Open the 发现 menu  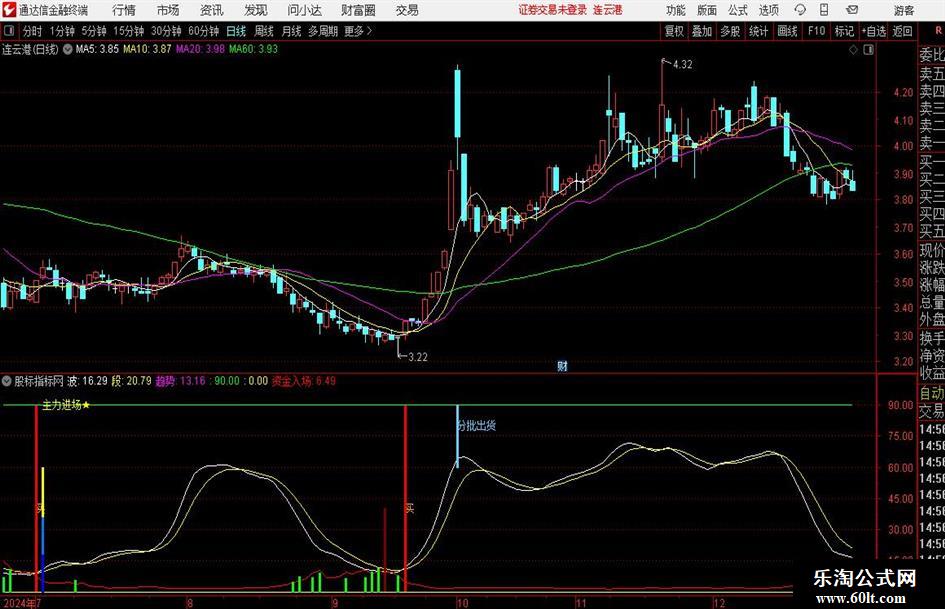(256, 10)
